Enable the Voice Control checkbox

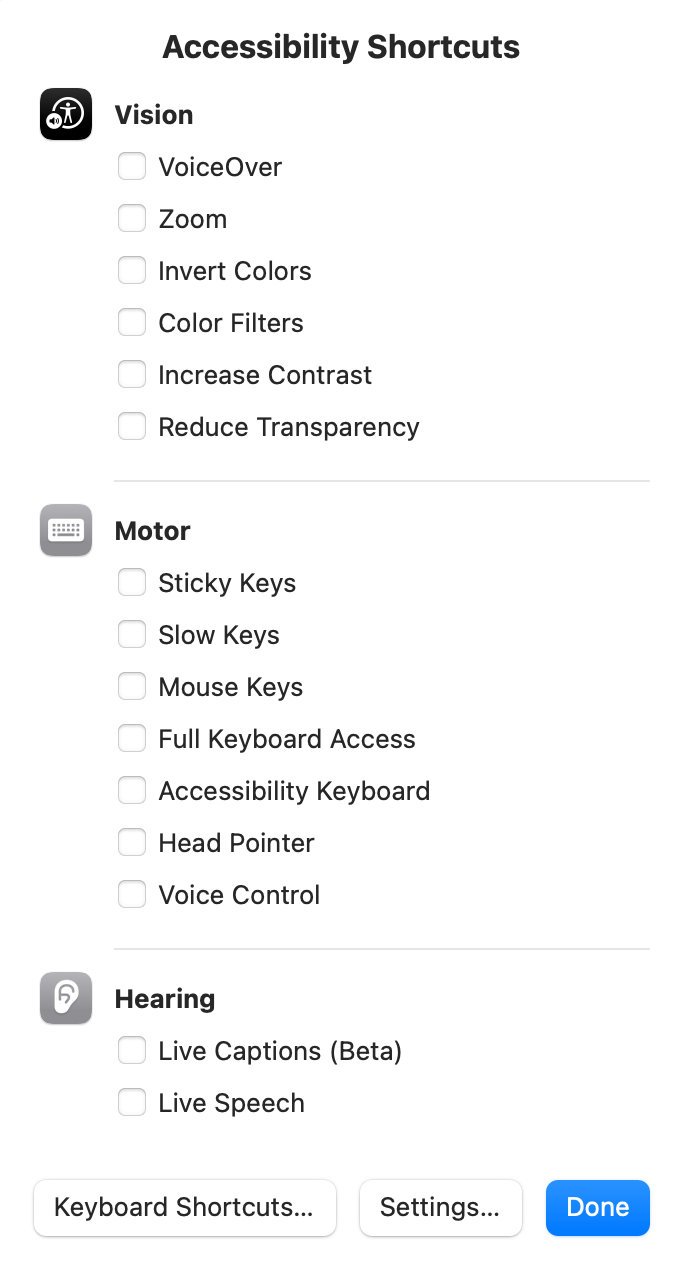click(x=132, y=894)
